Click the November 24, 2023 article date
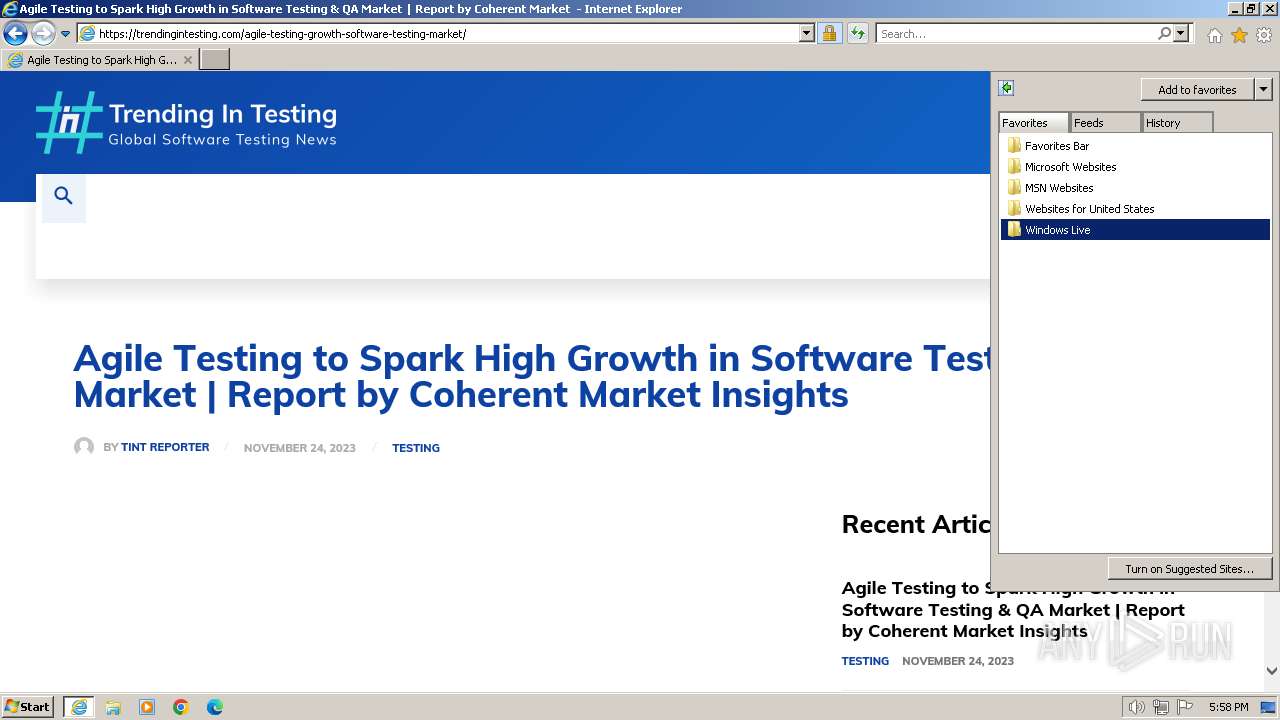Viewport: 1280px width, 720px height. [x=300, y=448]
